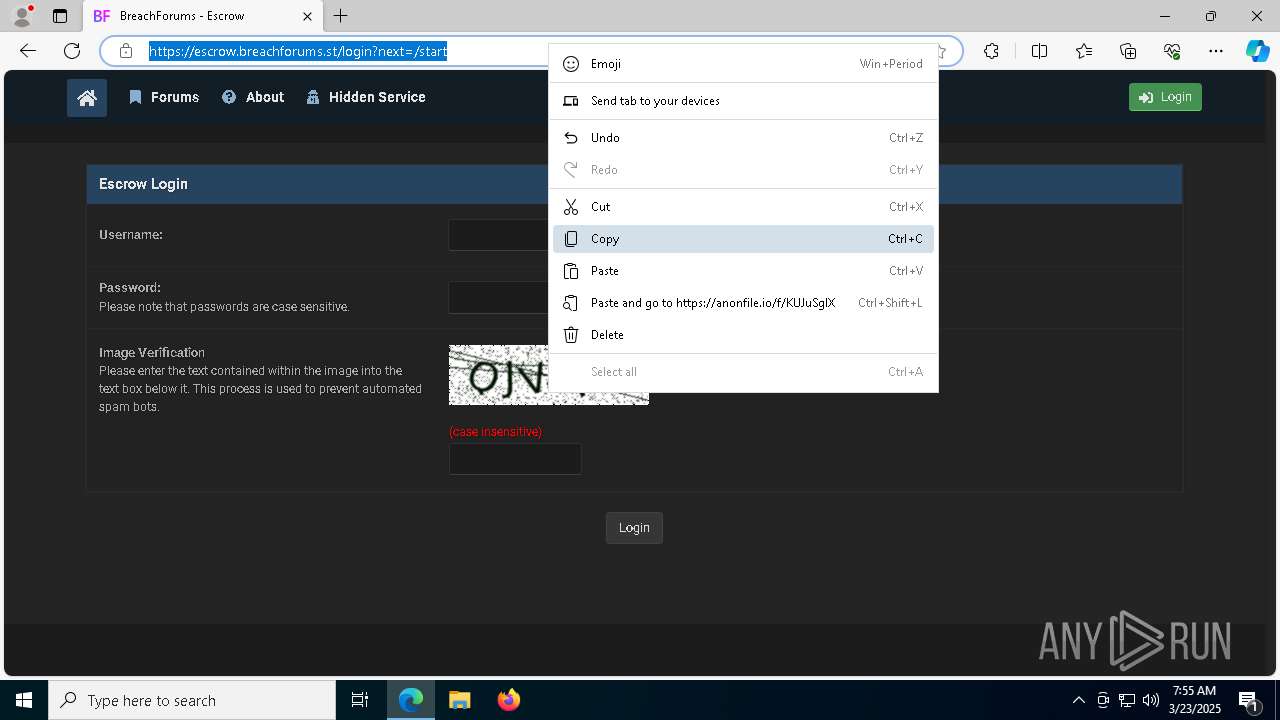The height and width of the screenshot is (720, 1280).
Task: Close the BreachForums - Escrow tab
Action: [x=307, y=16]
